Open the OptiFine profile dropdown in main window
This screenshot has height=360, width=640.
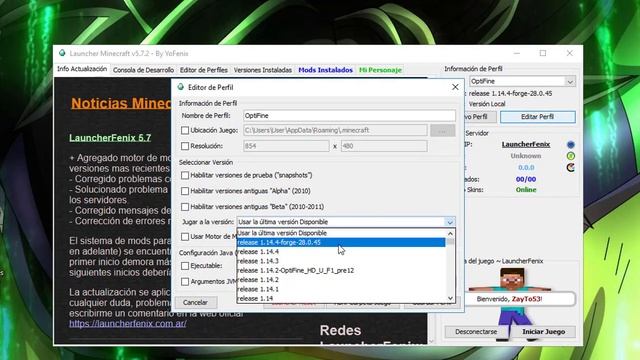[x=570, y=81]
